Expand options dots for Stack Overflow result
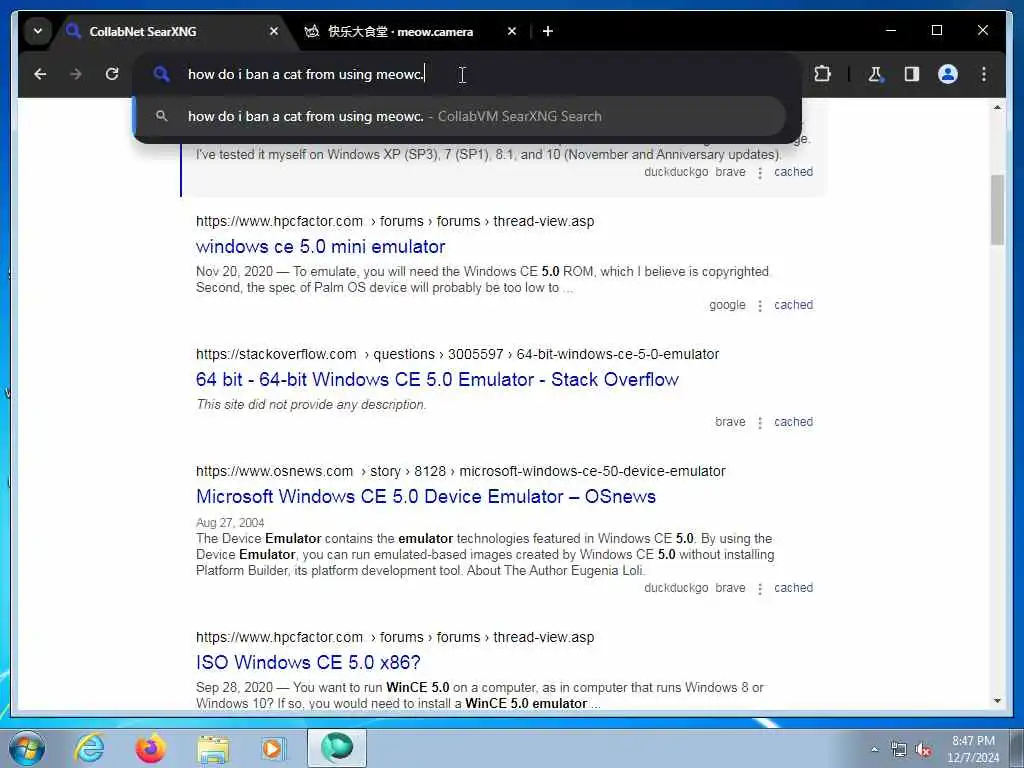 pos(760,423)
